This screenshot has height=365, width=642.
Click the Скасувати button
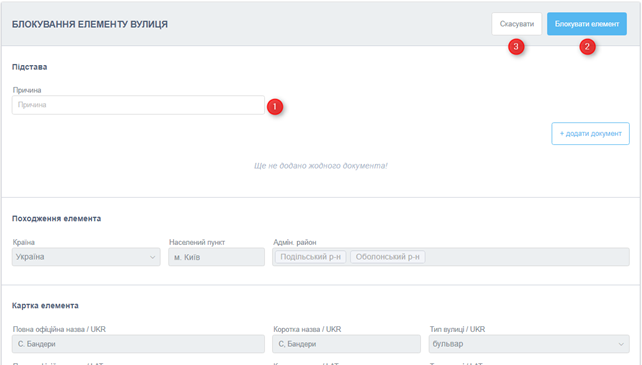pyautogui.click(x=517, y=24)
